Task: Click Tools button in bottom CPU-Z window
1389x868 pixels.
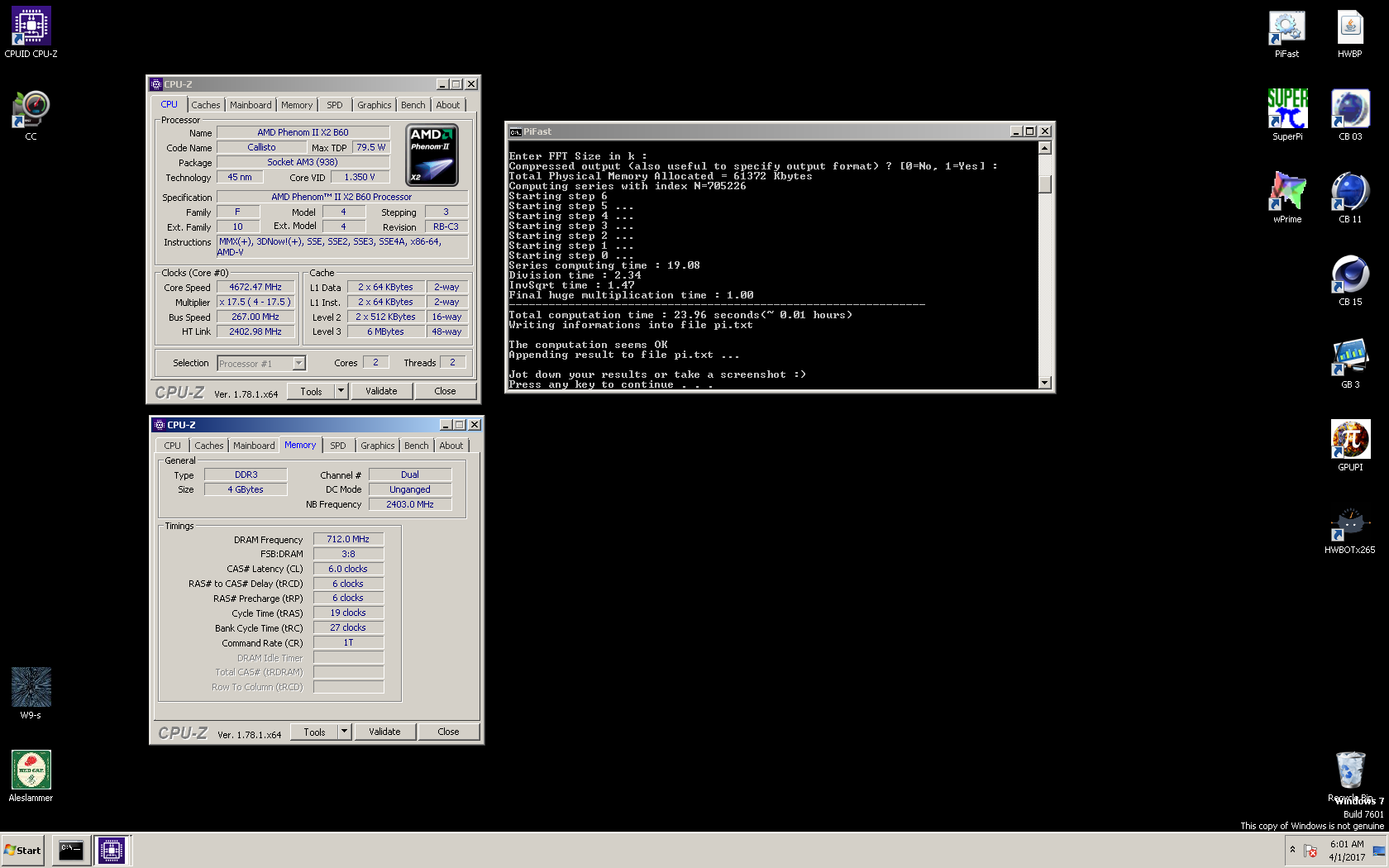Action: coord(315,732)
